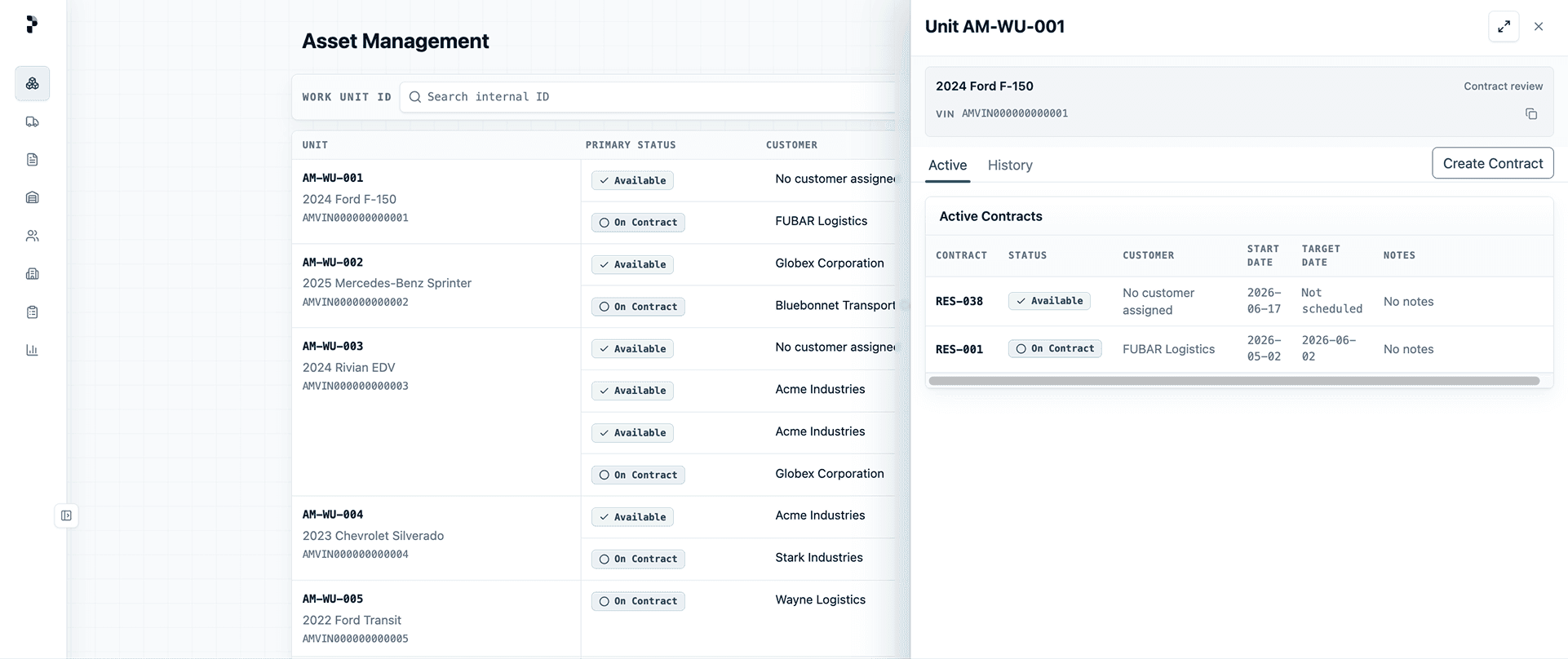Switch to the Active tab
1568x659 pixels.
947,166
